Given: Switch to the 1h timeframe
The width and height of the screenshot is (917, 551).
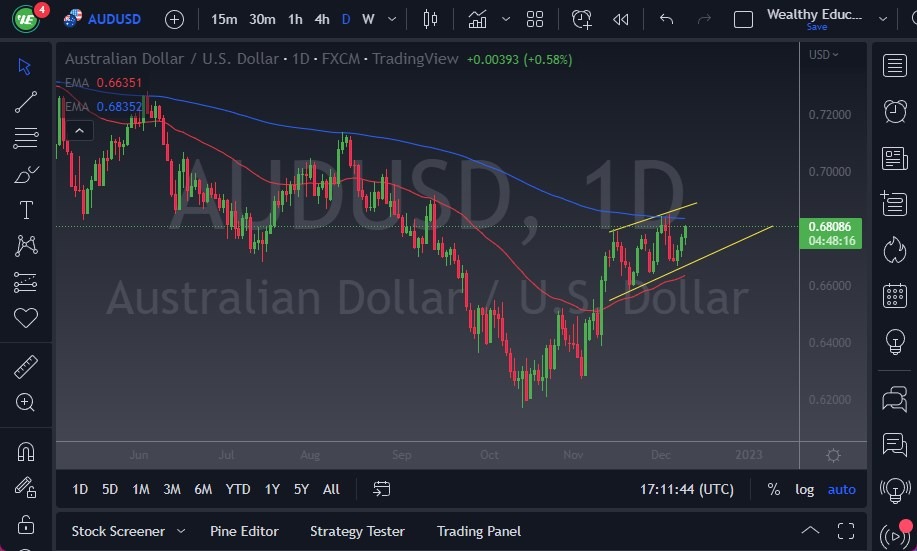Looking at the screenshot, I should [x=295, y=19].
